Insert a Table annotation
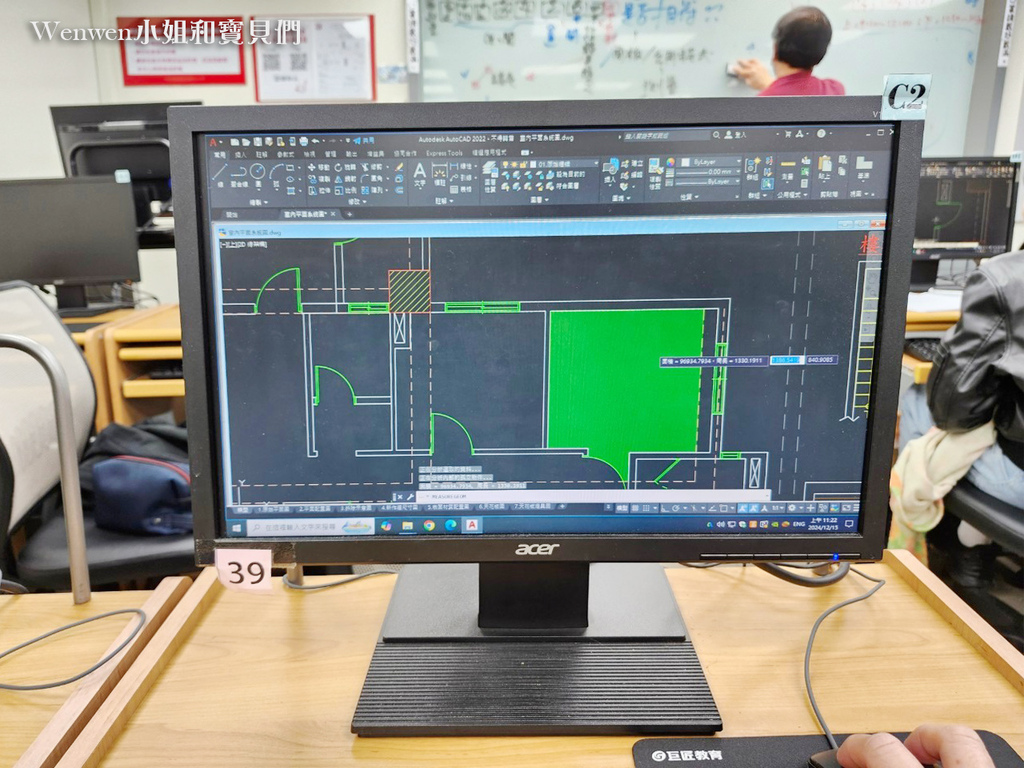Screen dimensions: 1024x768 coord(462,189)
